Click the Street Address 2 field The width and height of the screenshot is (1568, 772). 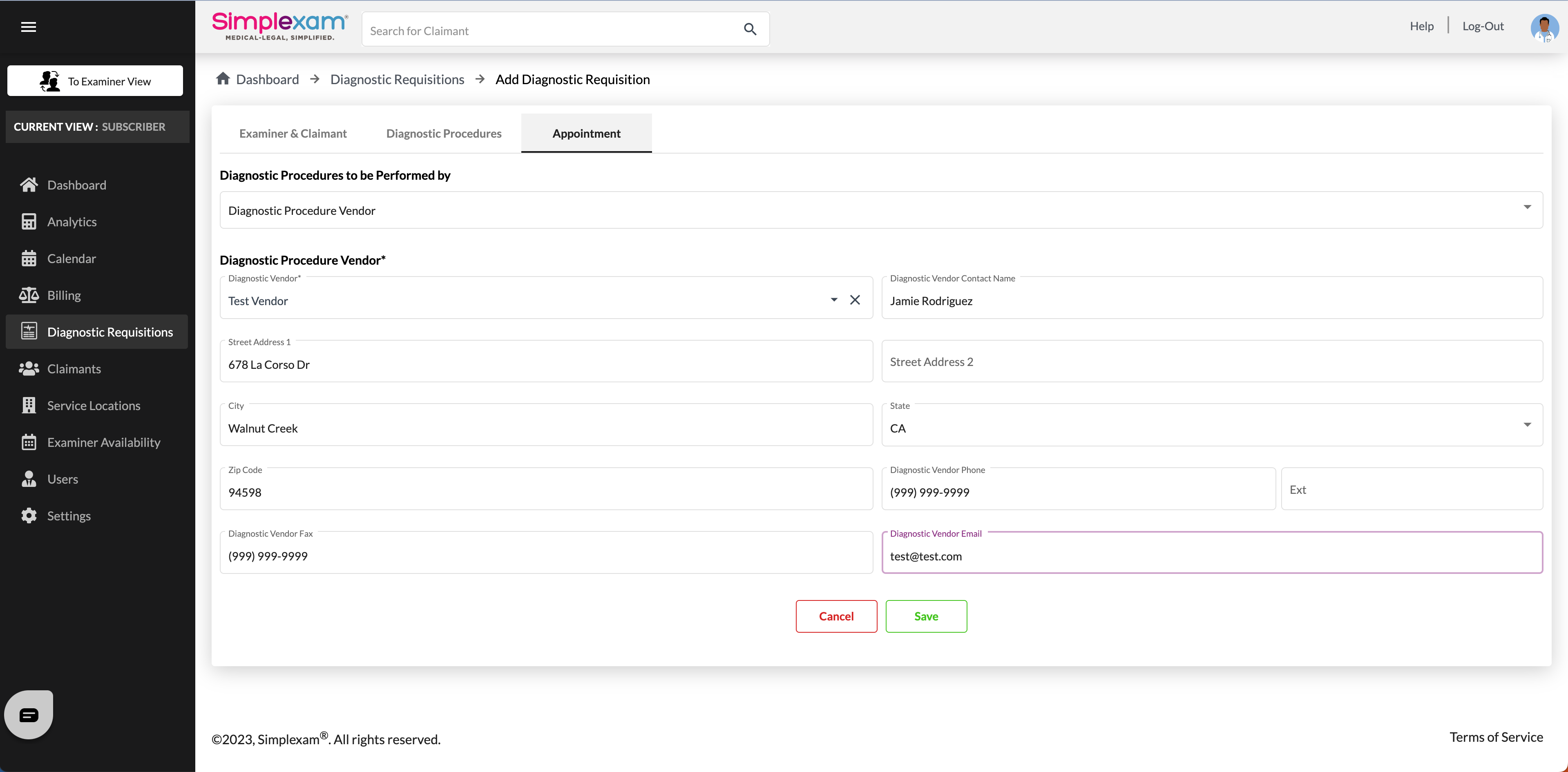1211,362
